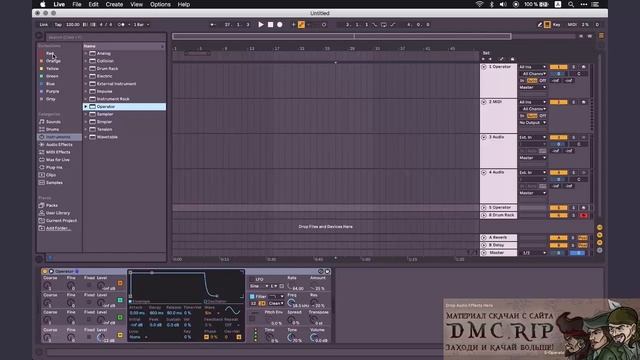Open the Create menu
This screenshot has height=360, width=640.
(114, 4)
